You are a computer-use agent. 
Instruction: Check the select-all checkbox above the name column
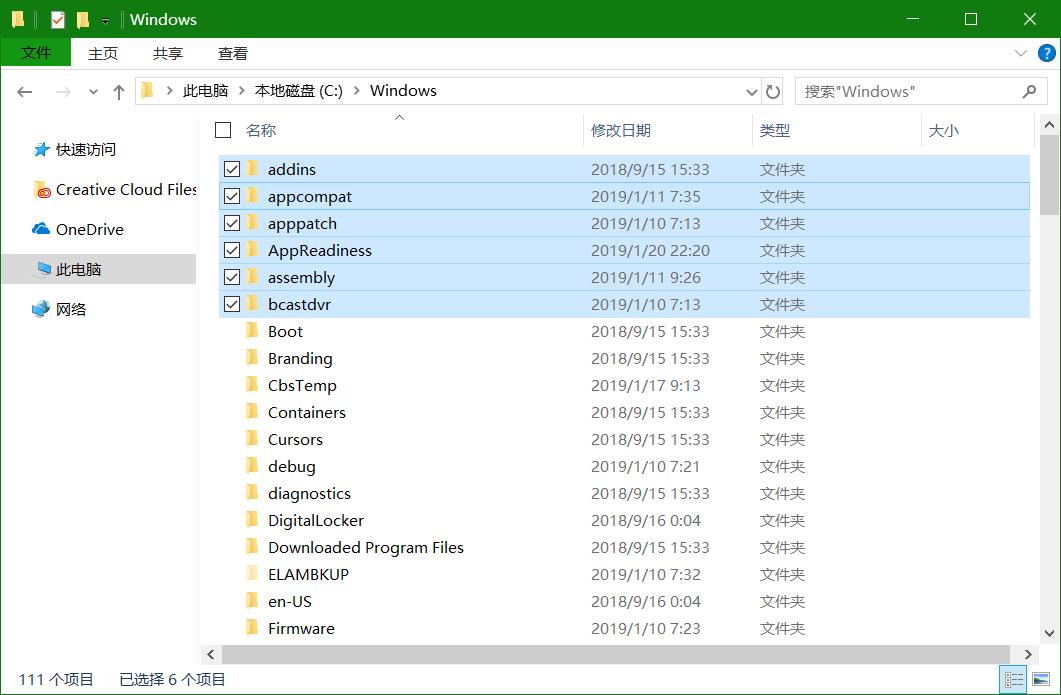pos(222,130)
